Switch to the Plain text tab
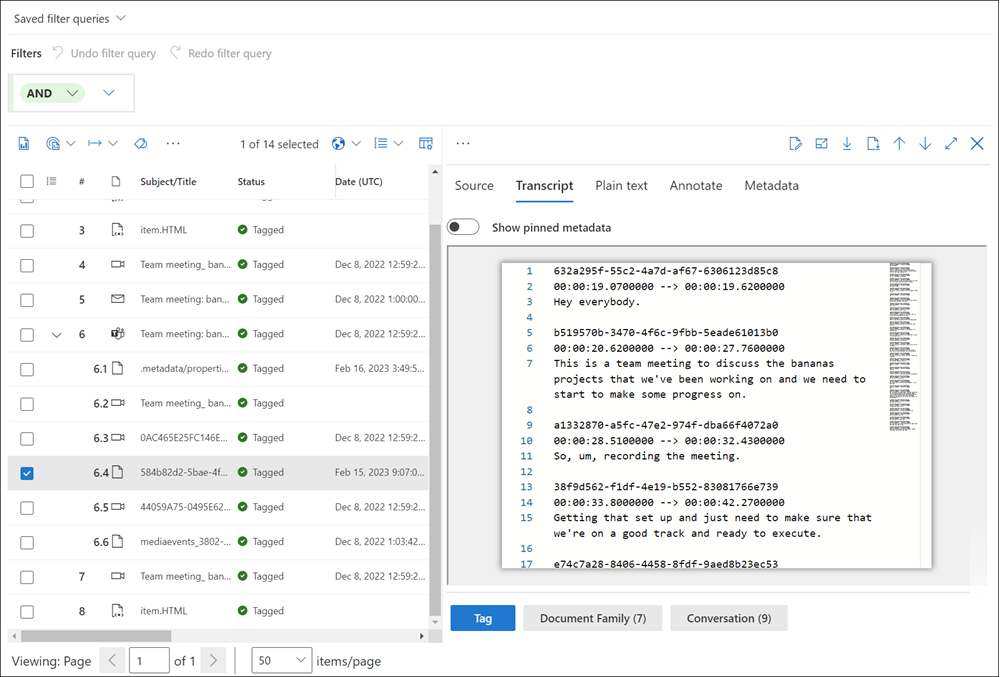This screenshot has height=677, width=1000. pos(620,185)
